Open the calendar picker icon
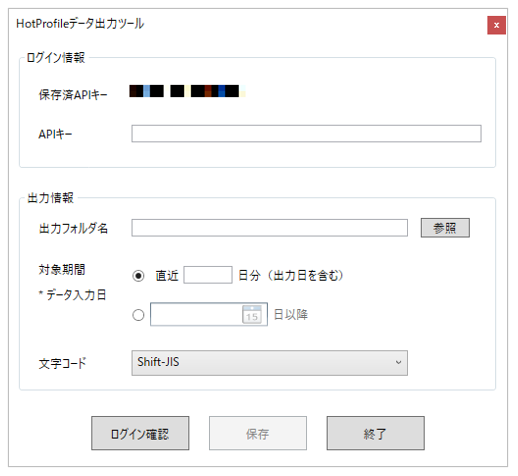Image resolution: width=518 pixels, height=476 pixels. coord(252,314)
